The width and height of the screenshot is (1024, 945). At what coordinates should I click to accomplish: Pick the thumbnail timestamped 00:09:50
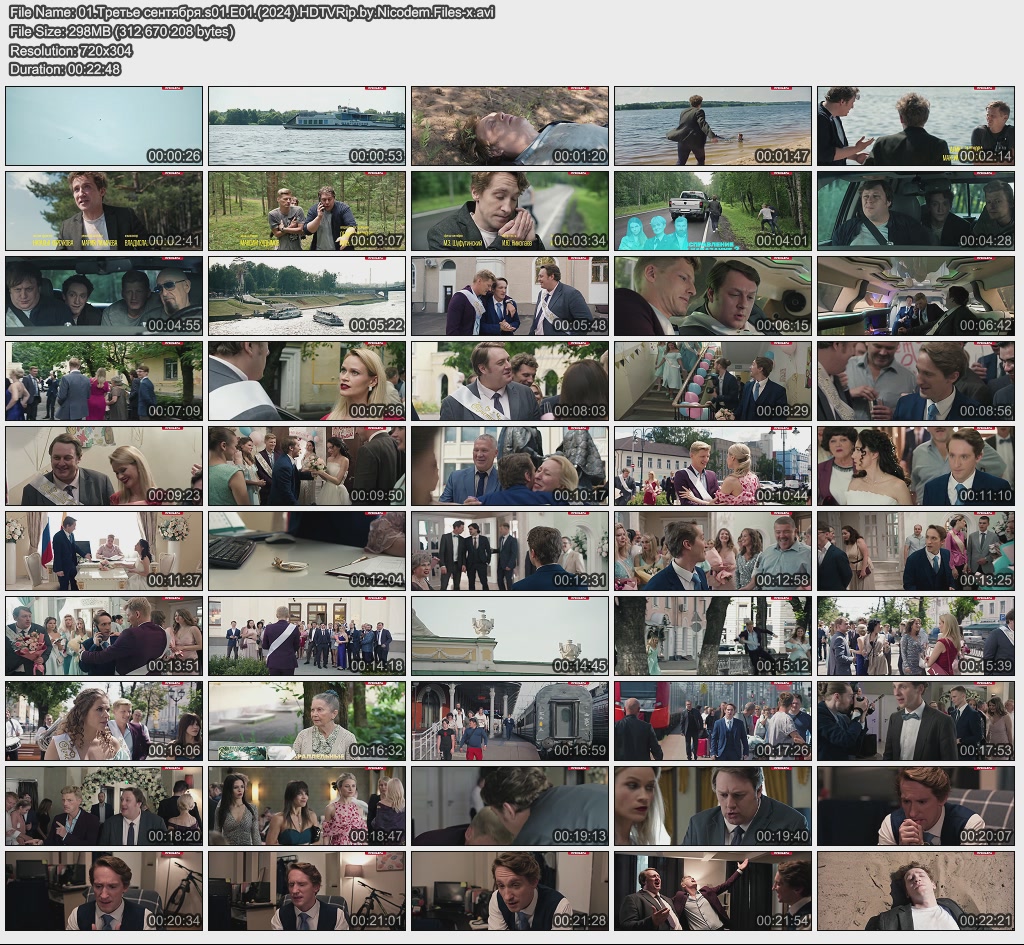(307, 466)
